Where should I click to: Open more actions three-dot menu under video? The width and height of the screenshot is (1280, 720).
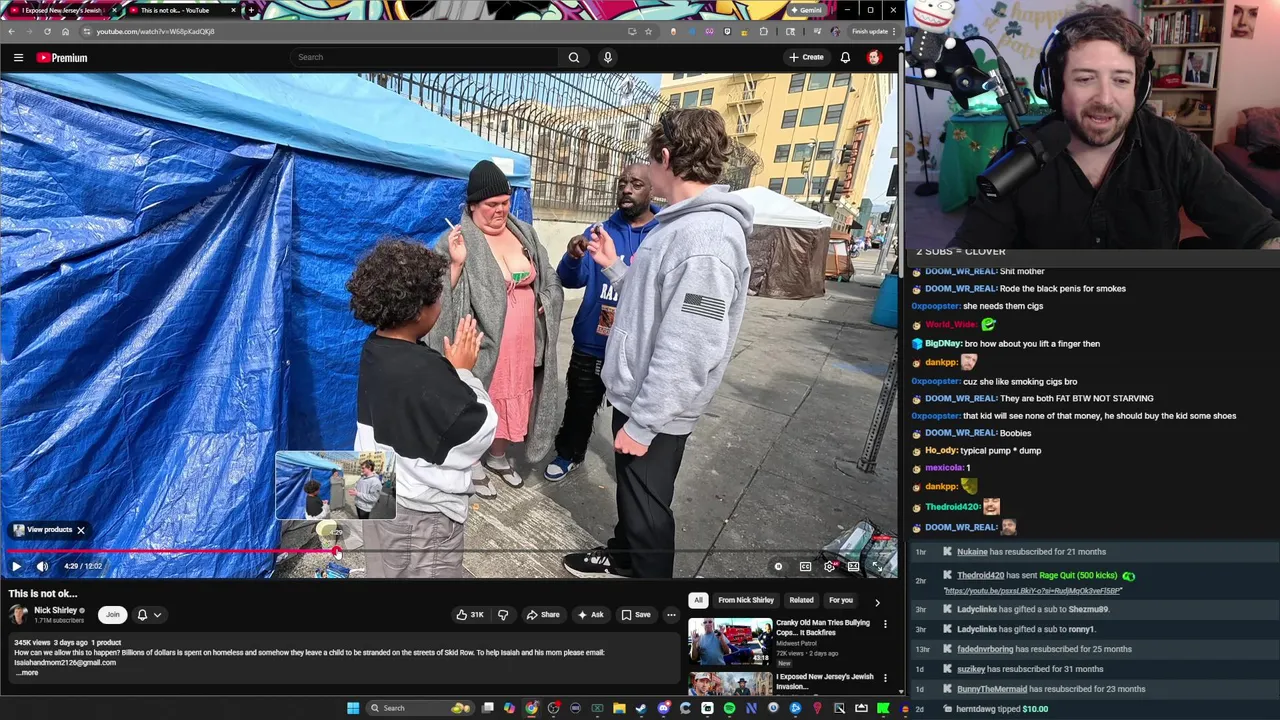(671, 615)
